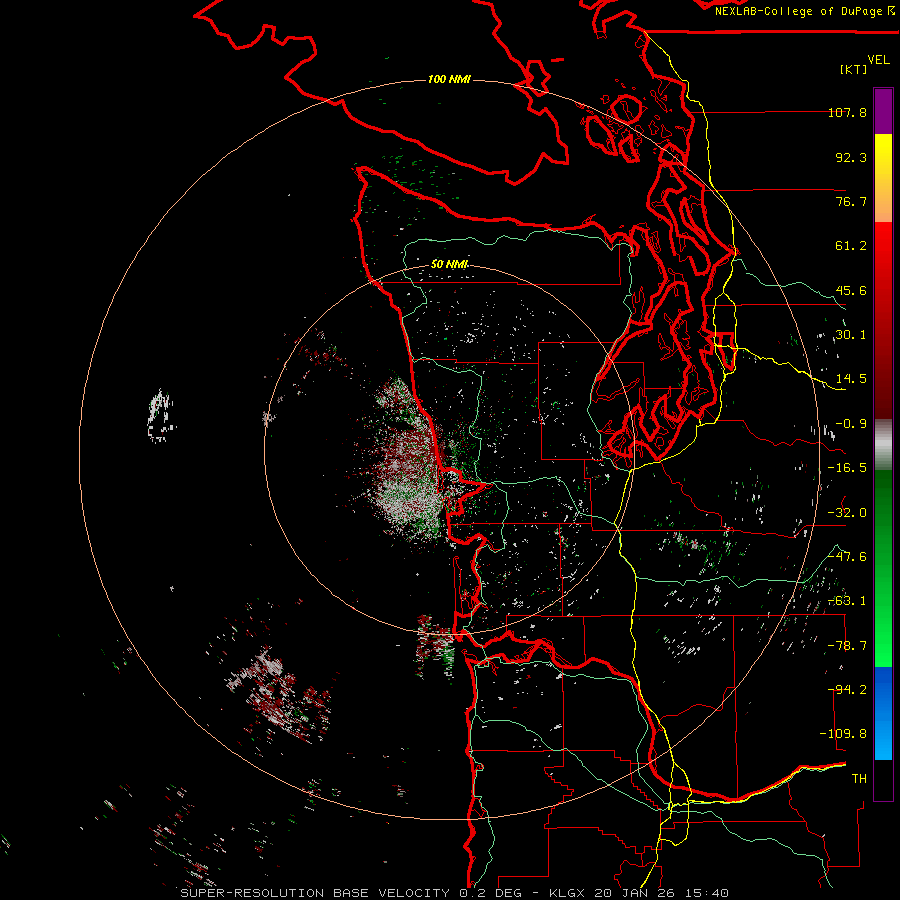Select the 76.7 velocity scale value

pos(851,201)
